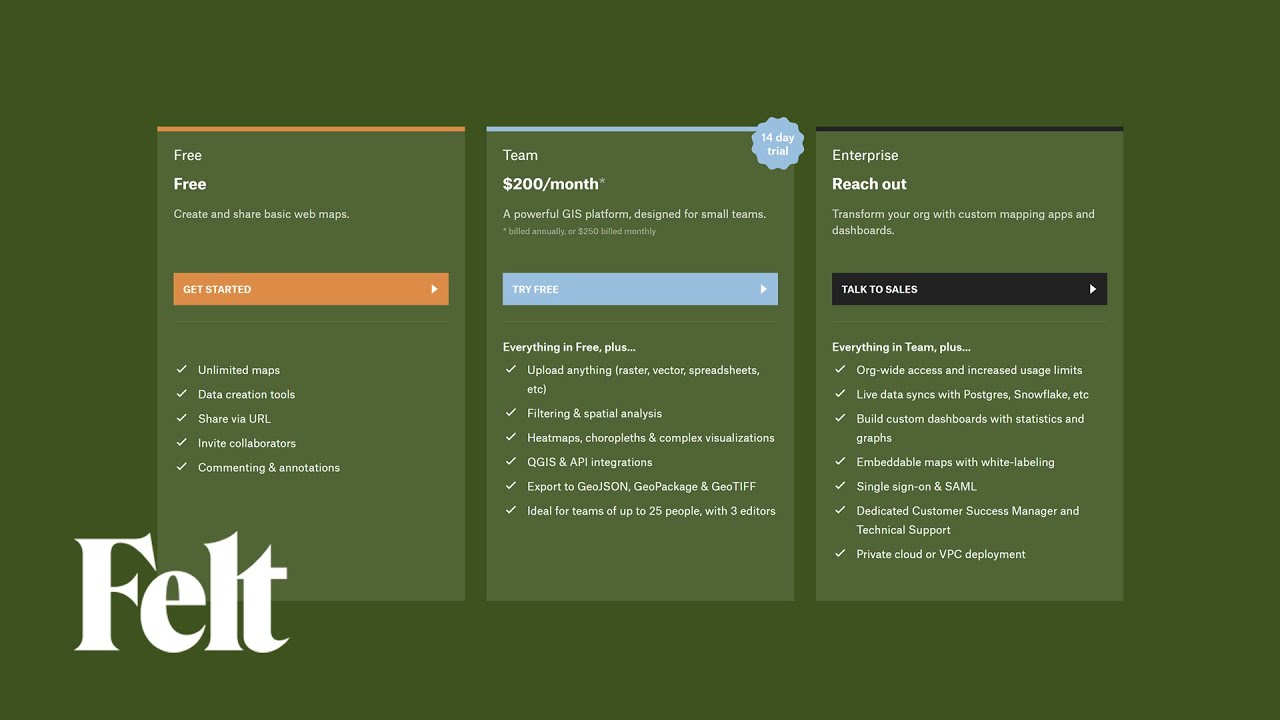Click checkmark beside Upload anything

pyautogui.click(x=510, y=369)
